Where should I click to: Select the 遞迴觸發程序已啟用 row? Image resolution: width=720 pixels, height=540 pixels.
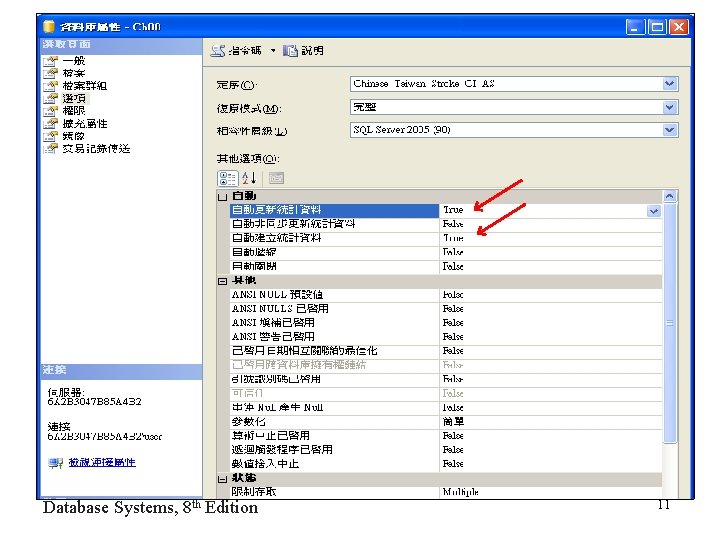pos(445,450)
